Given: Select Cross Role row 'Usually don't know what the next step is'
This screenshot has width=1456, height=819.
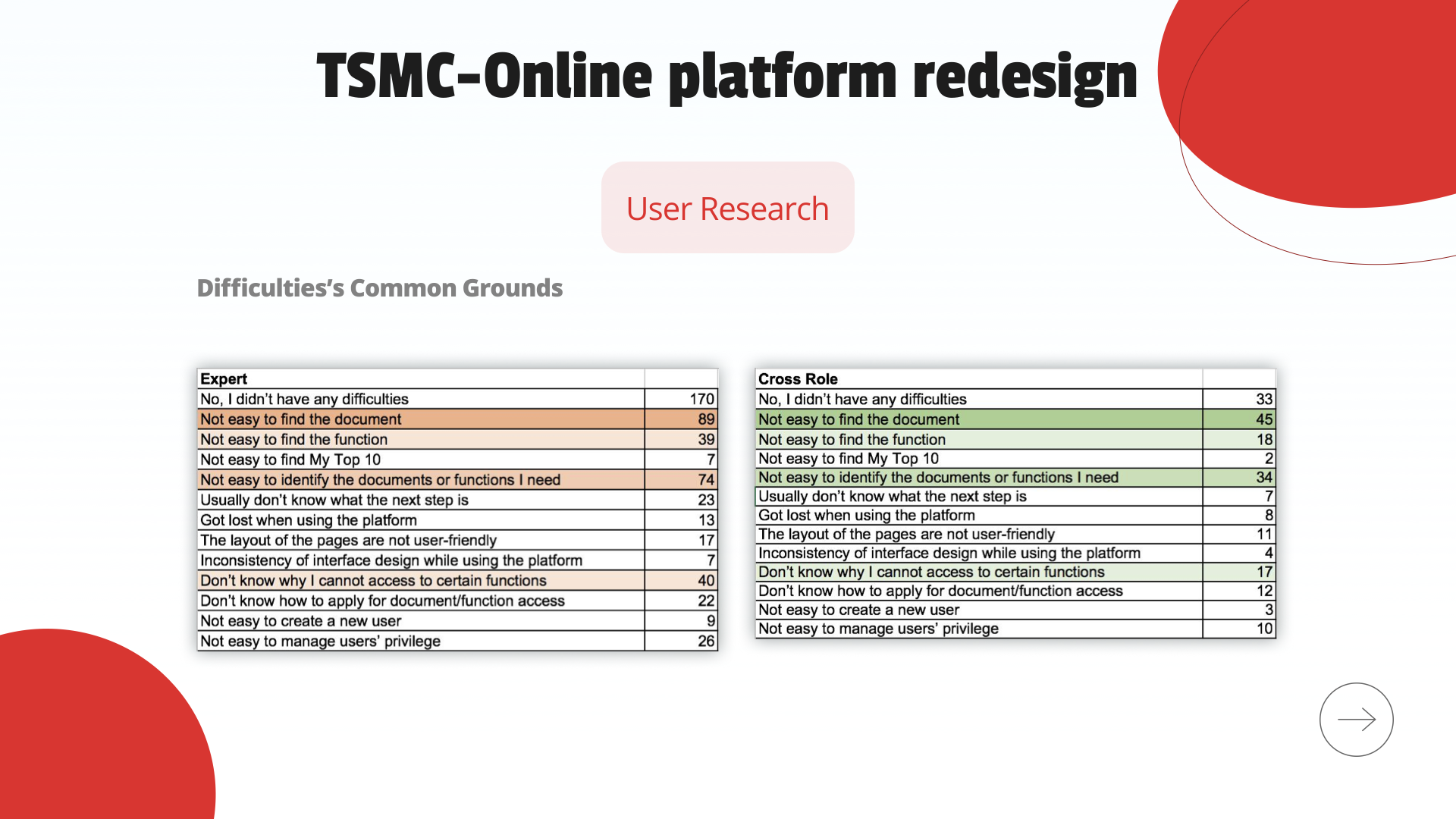Looking at the screenshot, I should [1015, 496].
